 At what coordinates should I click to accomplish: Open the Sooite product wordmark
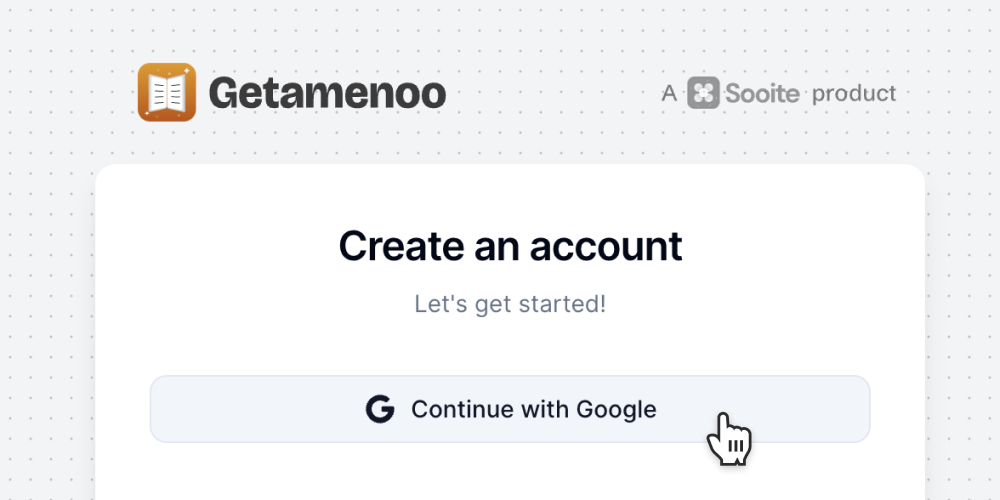(x=762, y=94)
